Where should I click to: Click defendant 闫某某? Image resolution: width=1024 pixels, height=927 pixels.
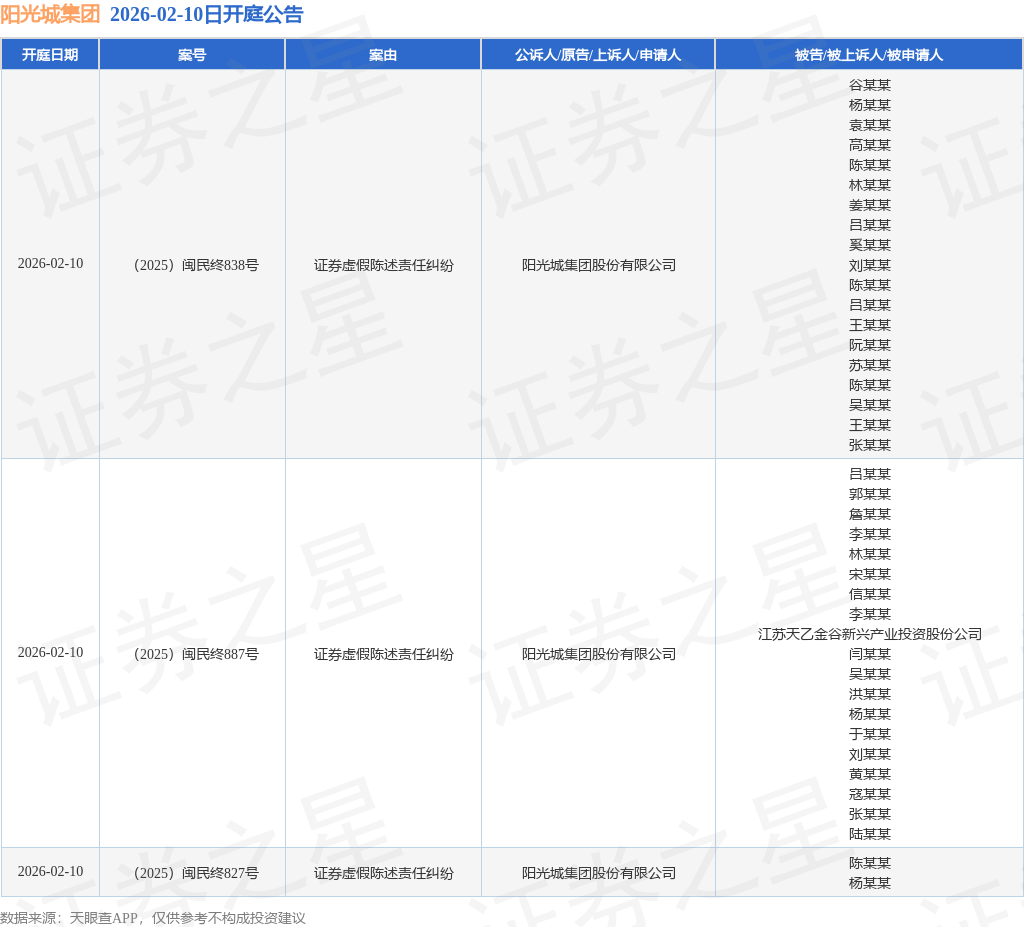pos(870,654)
